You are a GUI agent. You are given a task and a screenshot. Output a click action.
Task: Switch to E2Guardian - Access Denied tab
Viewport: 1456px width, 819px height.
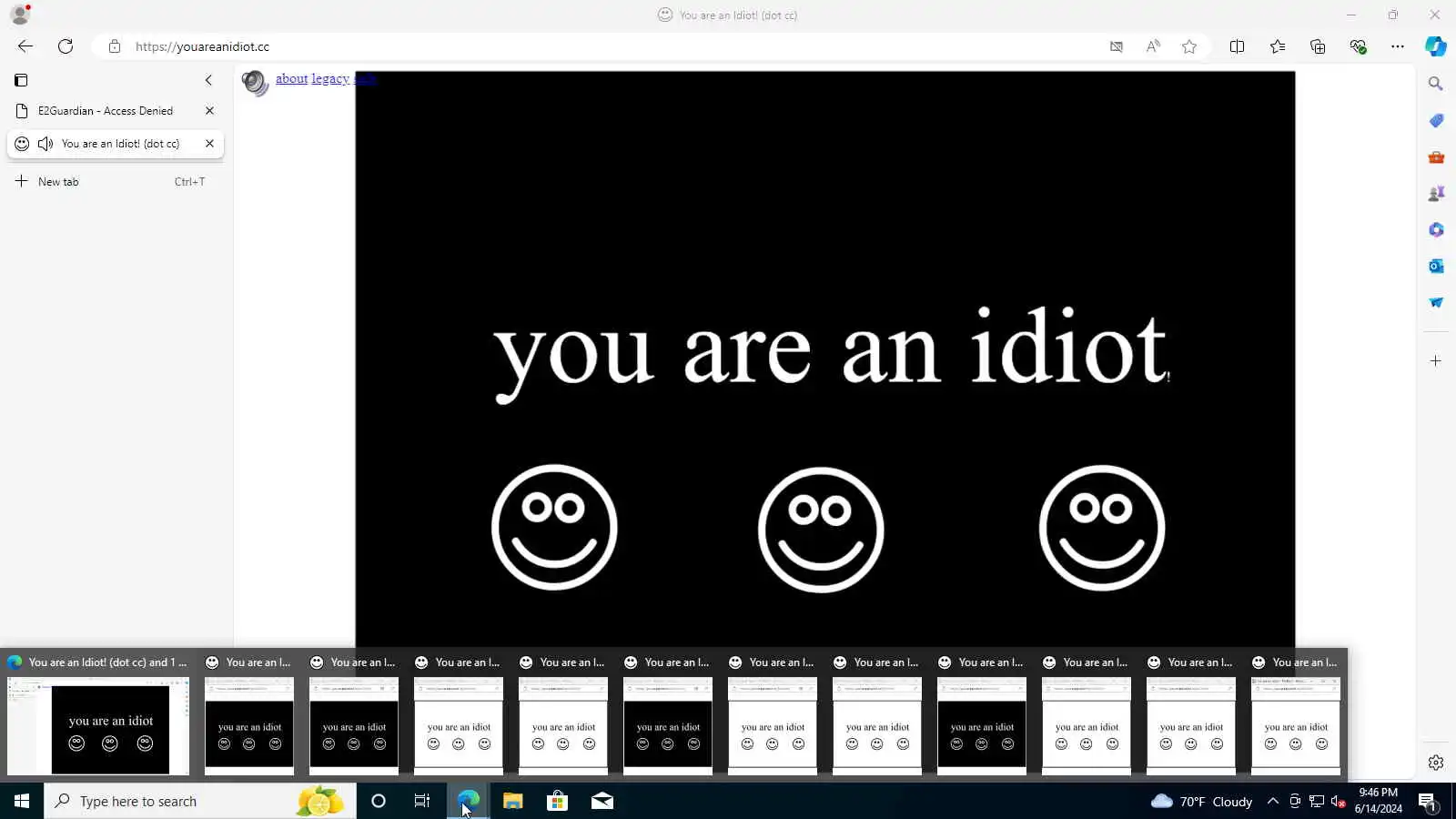tap(106, 111)
